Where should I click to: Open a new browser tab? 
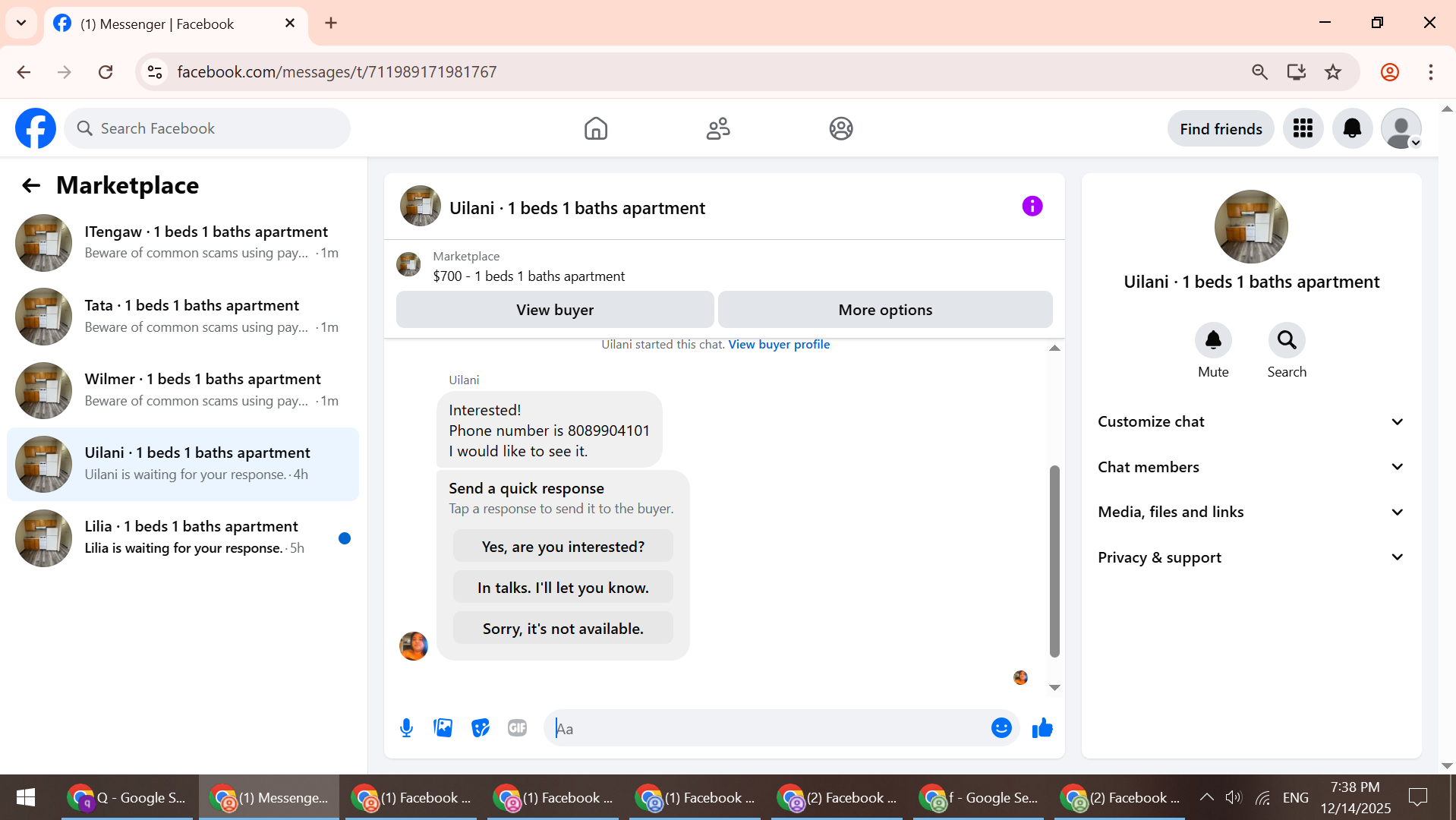[x=331, y=23]
